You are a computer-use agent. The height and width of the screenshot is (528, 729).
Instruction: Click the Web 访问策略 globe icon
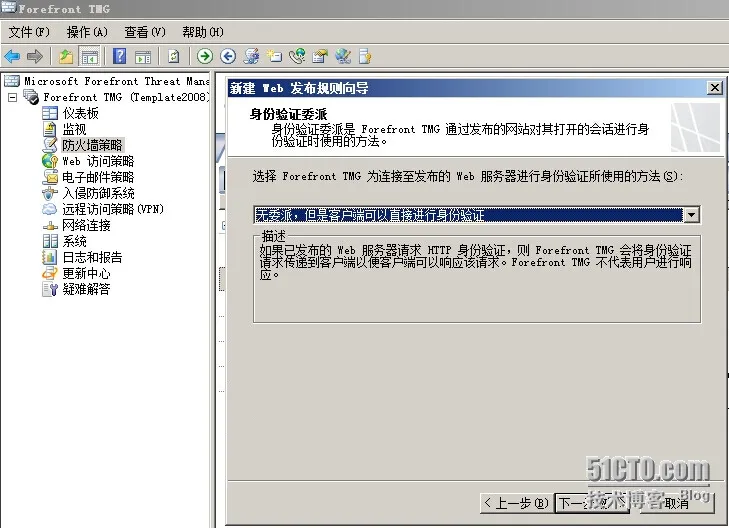point(50,161)
